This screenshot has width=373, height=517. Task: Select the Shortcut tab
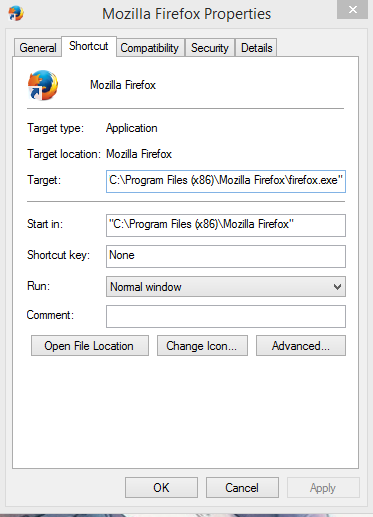click(89, 46)
